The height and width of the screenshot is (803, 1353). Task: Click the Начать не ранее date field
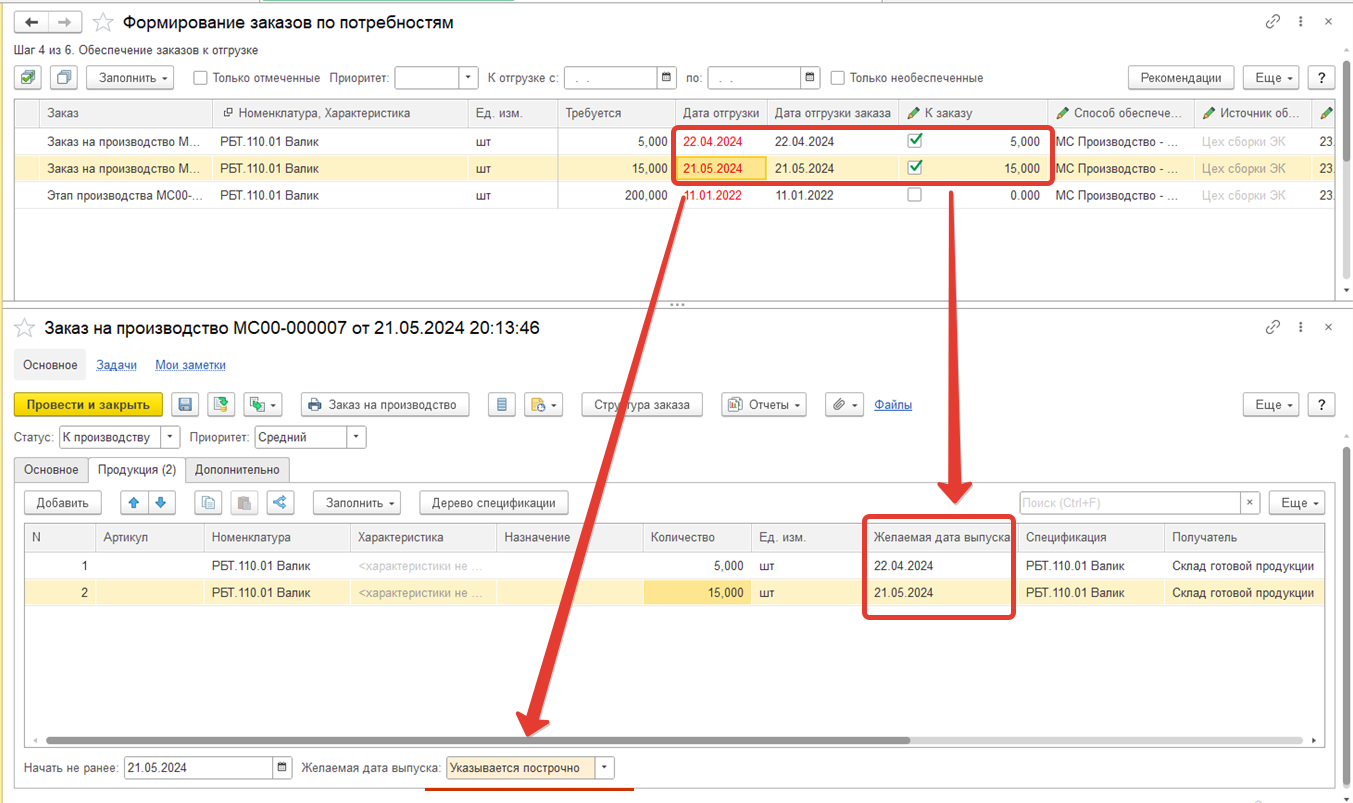(197, 768)
